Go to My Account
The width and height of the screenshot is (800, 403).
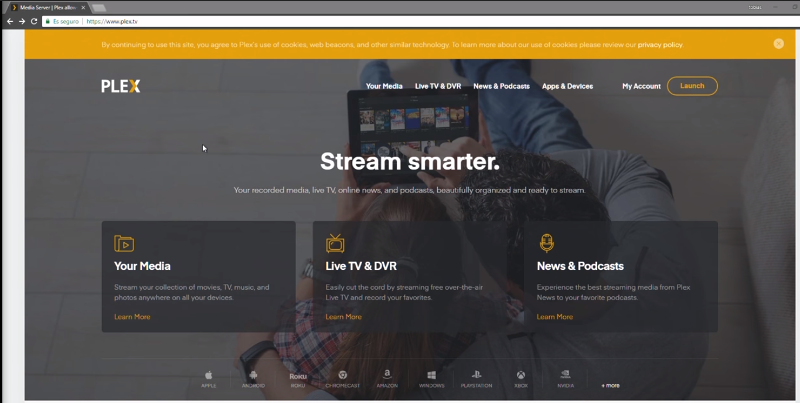[x=641, y=86]
